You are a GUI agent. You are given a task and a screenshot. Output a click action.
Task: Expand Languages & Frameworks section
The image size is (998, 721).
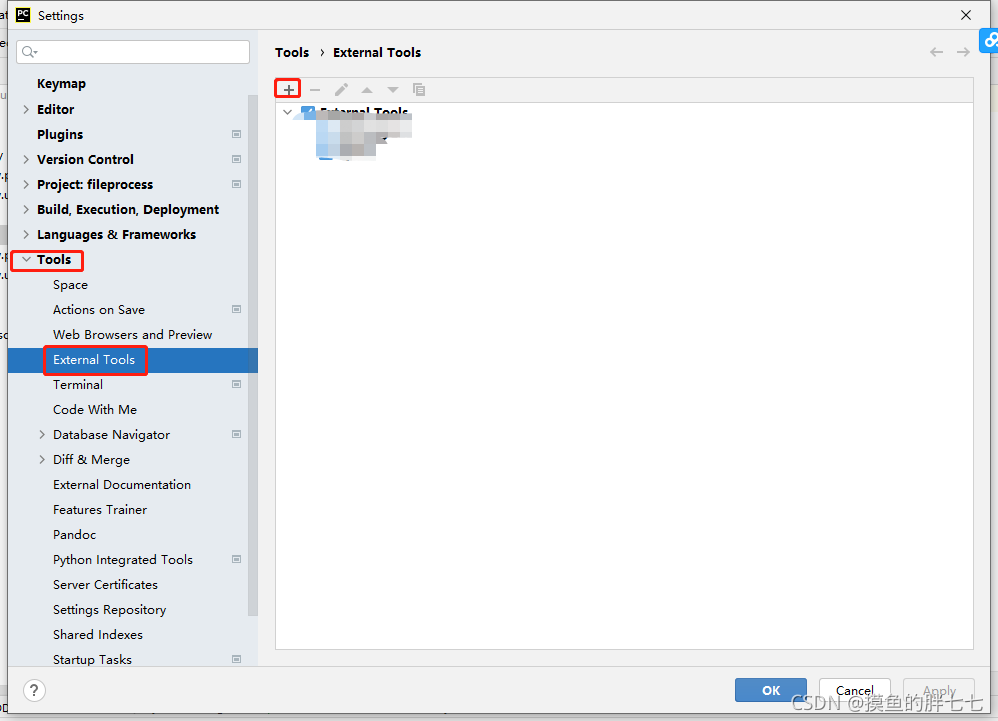click(26, 234)
